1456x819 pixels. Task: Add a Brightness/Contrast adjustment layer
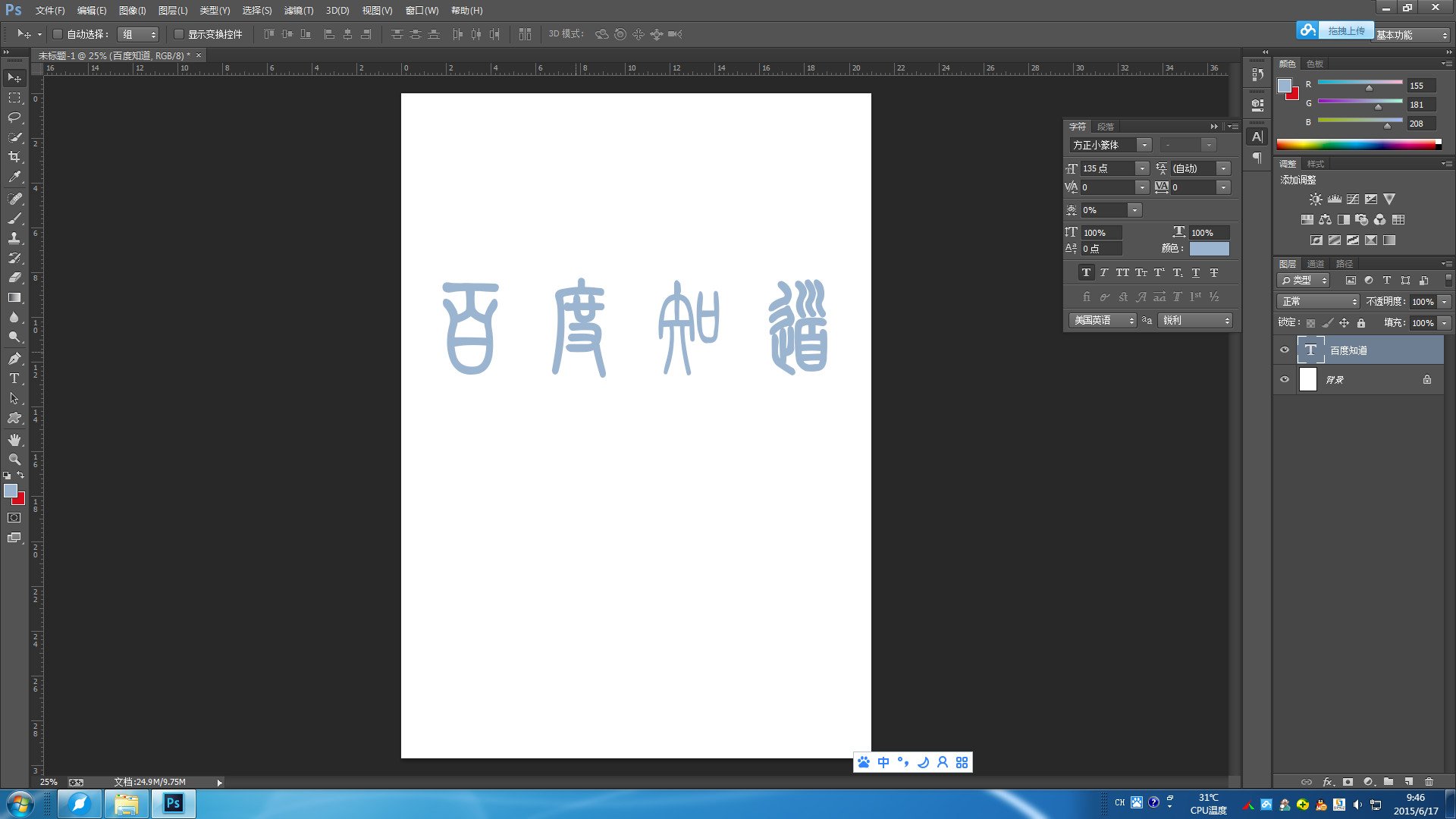coord(1315,199)
